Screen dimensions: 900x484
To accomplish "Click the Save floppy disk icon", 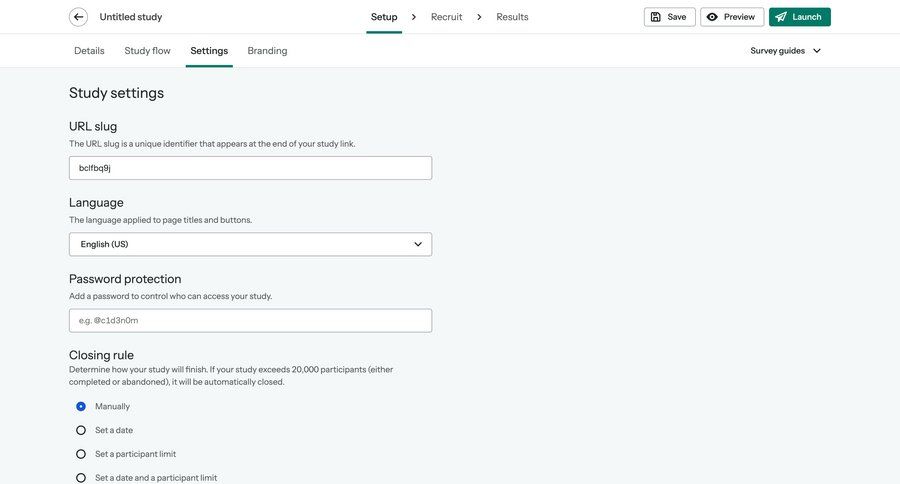I will (x=656, y=17).
